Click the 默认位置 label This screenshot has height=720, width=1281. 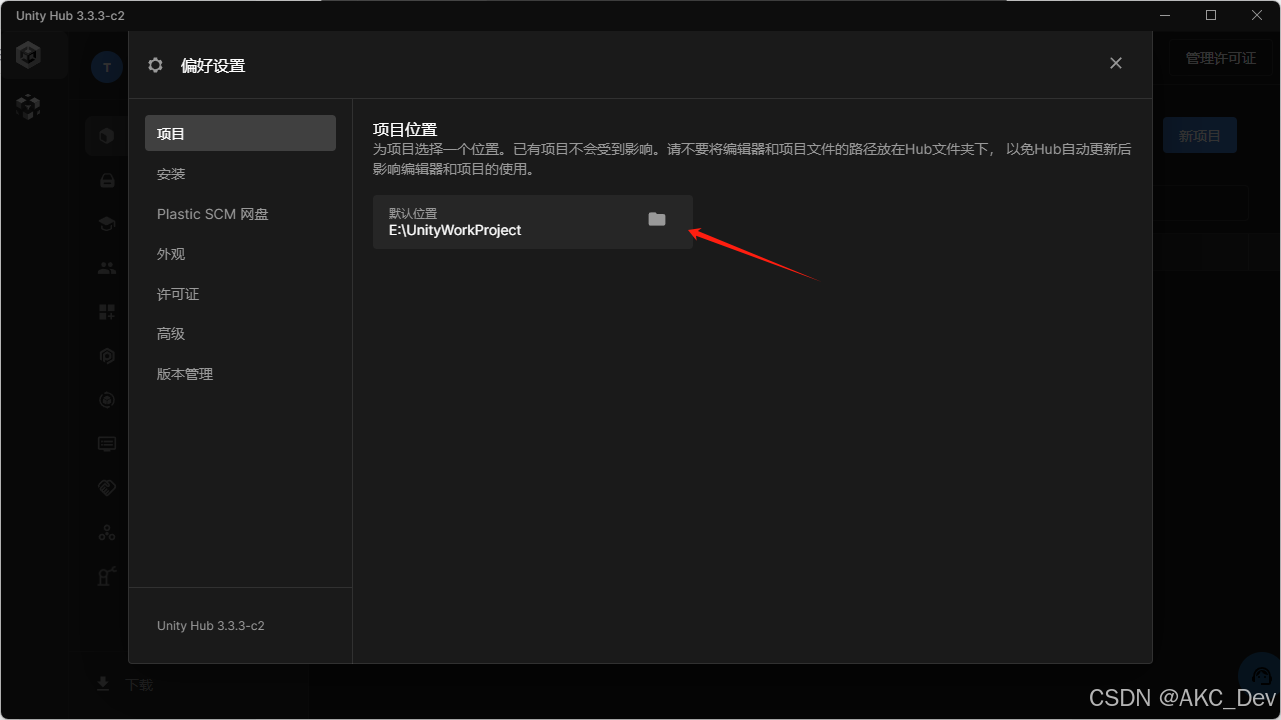pyautogui.click(x=413, y=214)
